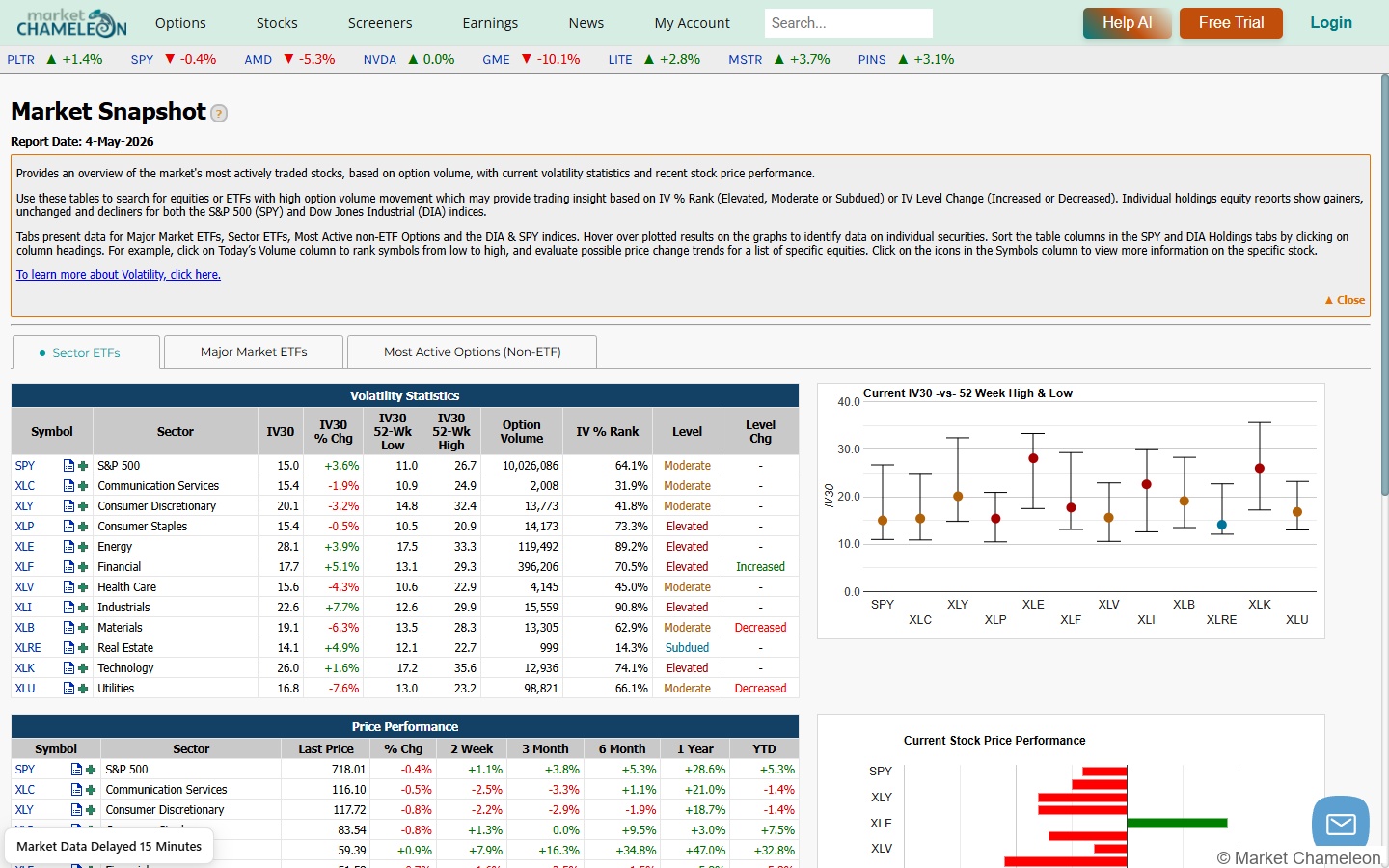Image resolution: width=1389 pixels, height=868 pixels.
Task: Open the NVDA ticker in the top strip
Action: (380, 60)
